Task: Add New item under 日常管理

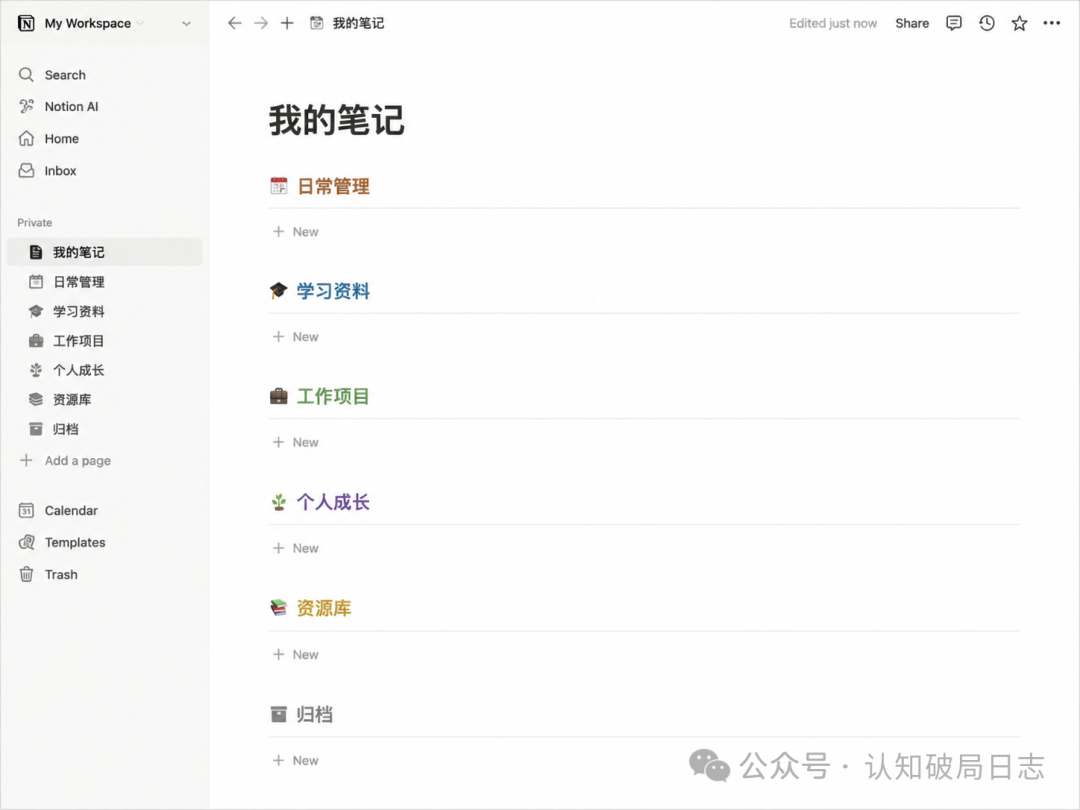Action: [296, 232]
